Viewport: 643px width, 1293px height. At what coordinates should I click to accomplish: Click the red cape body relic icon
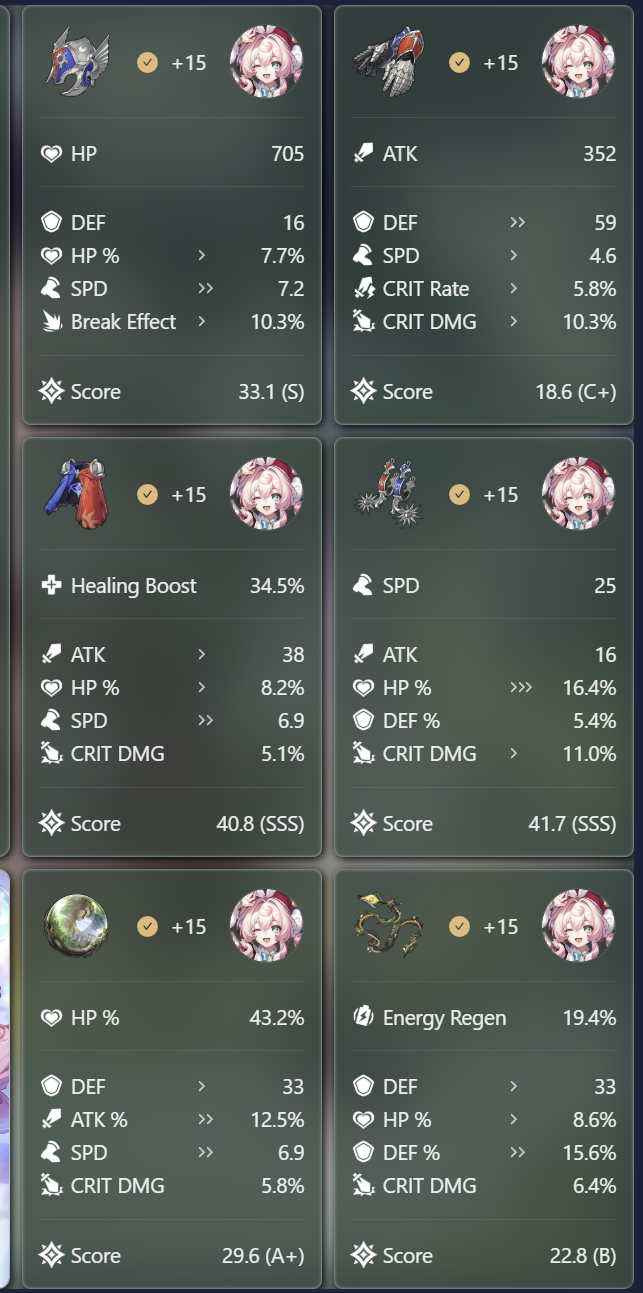[76, 494]
